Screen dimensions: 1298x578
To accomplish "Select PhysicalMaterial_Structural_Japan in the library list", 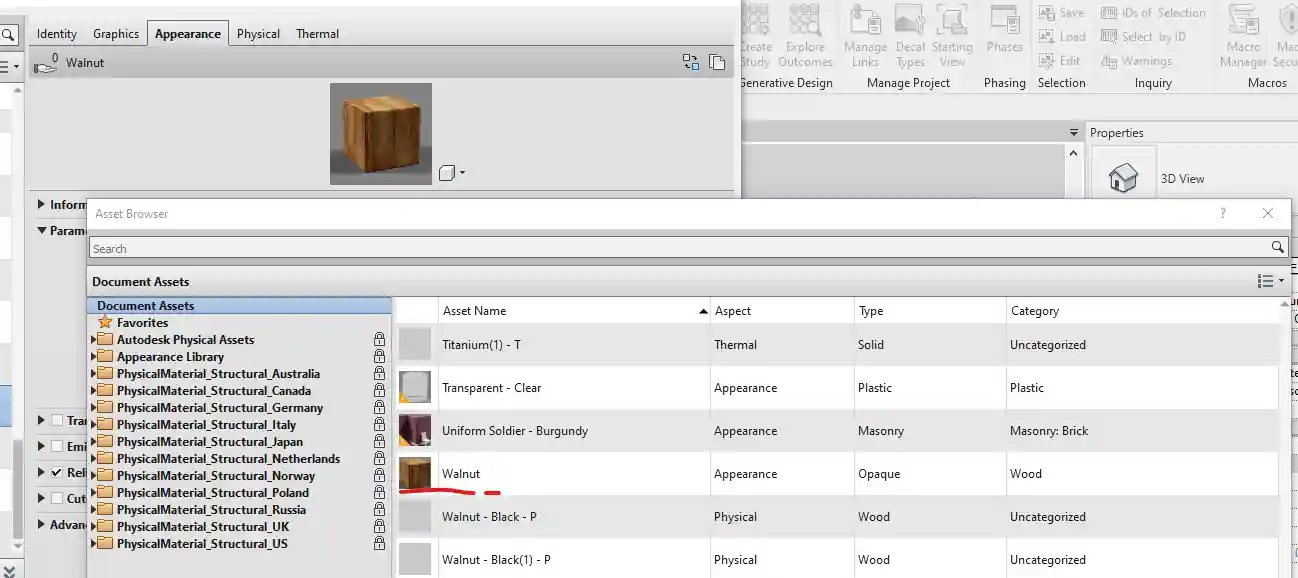I will tap(212, 441).
